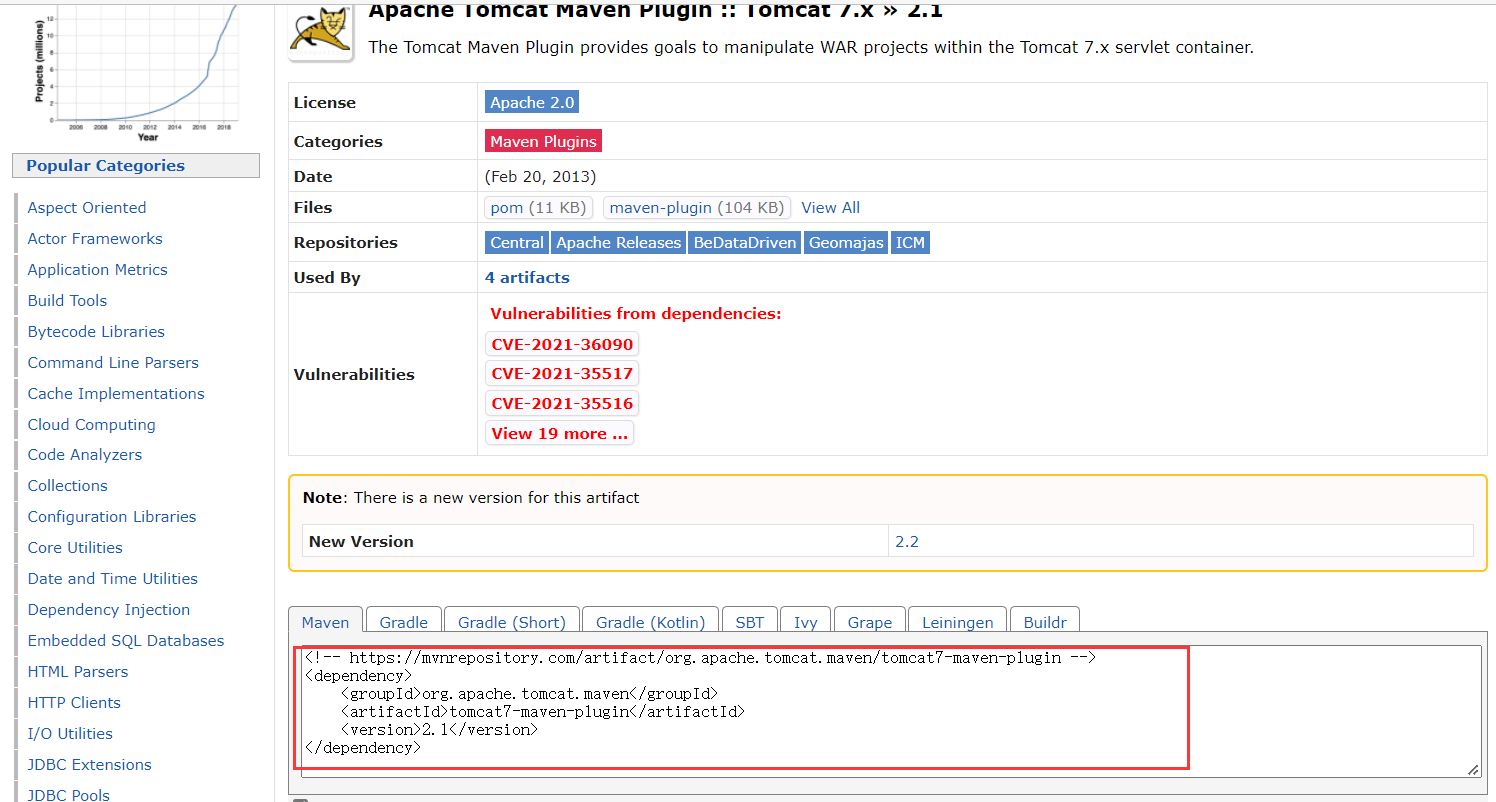Open the BeDataDriven repository badge
1496x802 pixels.
[745, 243]
